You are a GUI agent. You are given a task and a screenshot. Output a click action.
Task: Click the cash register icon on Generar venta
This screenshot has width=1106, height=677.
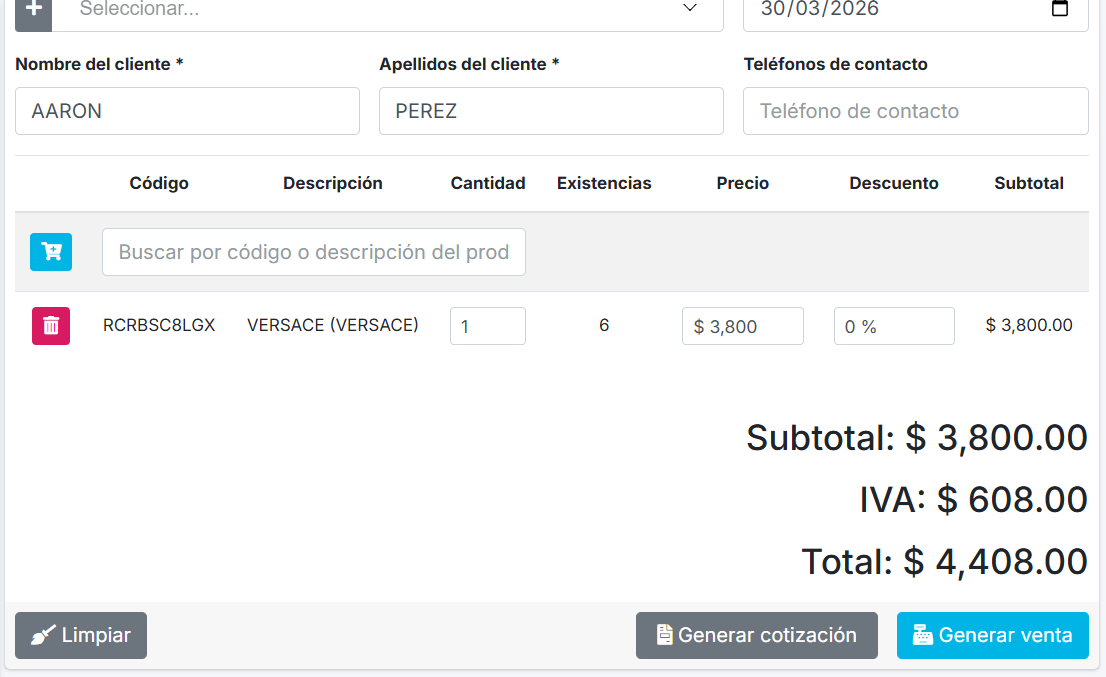(923, 635)
